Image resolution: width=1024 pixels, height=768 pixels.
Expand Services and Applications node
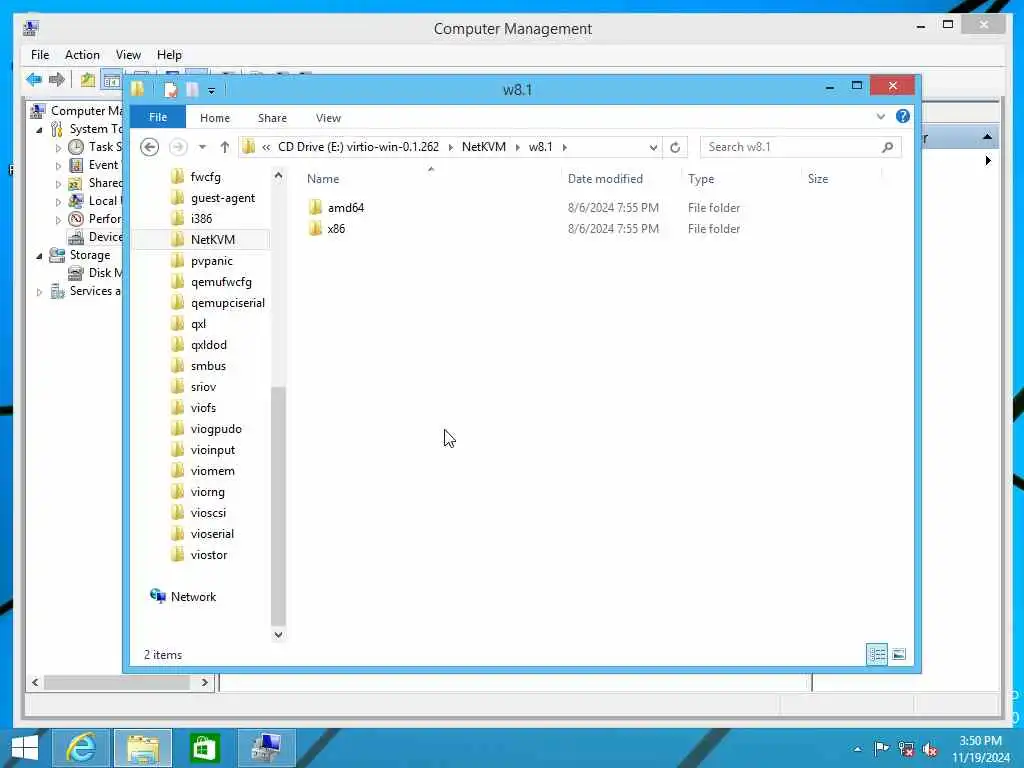39,292
